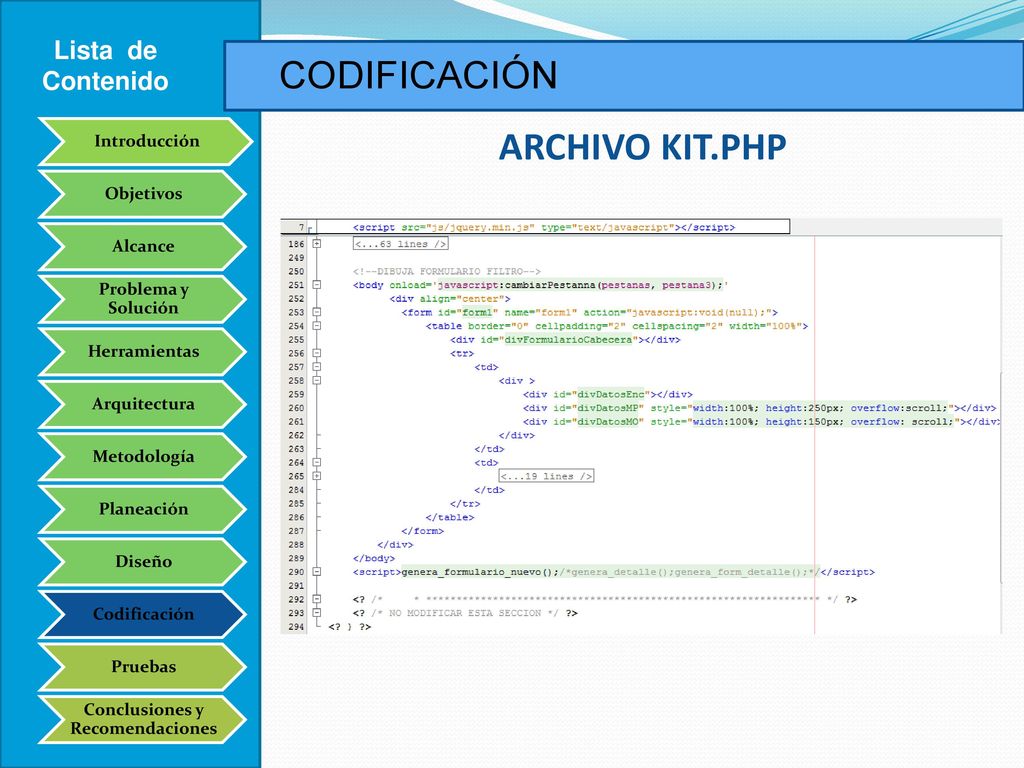Click line number 289 in gutter

296,558
